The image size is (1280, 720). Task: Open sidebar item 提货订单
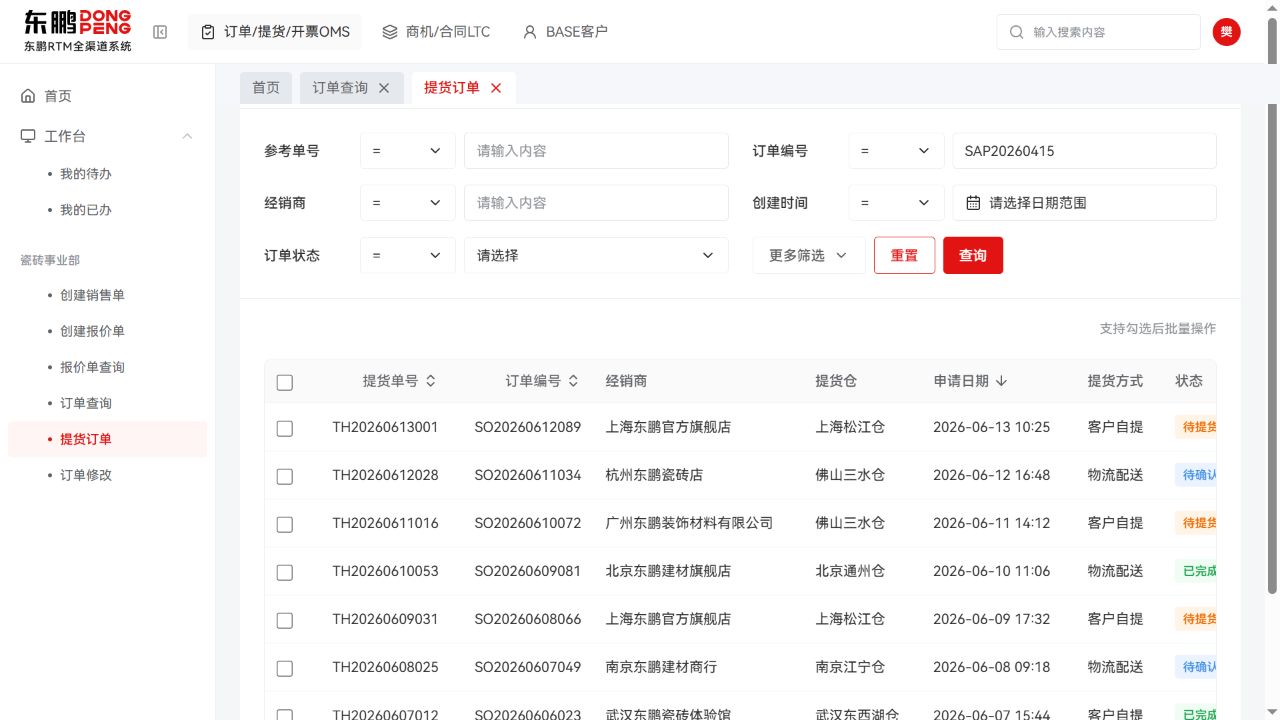[x=108, y=439]
